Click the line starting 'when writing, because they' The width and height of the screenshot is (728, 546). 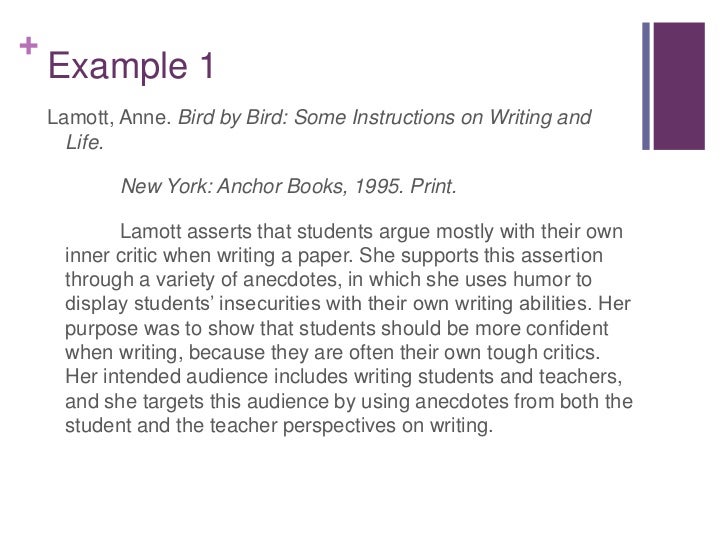pyautogui.click(x=332, y=352)
